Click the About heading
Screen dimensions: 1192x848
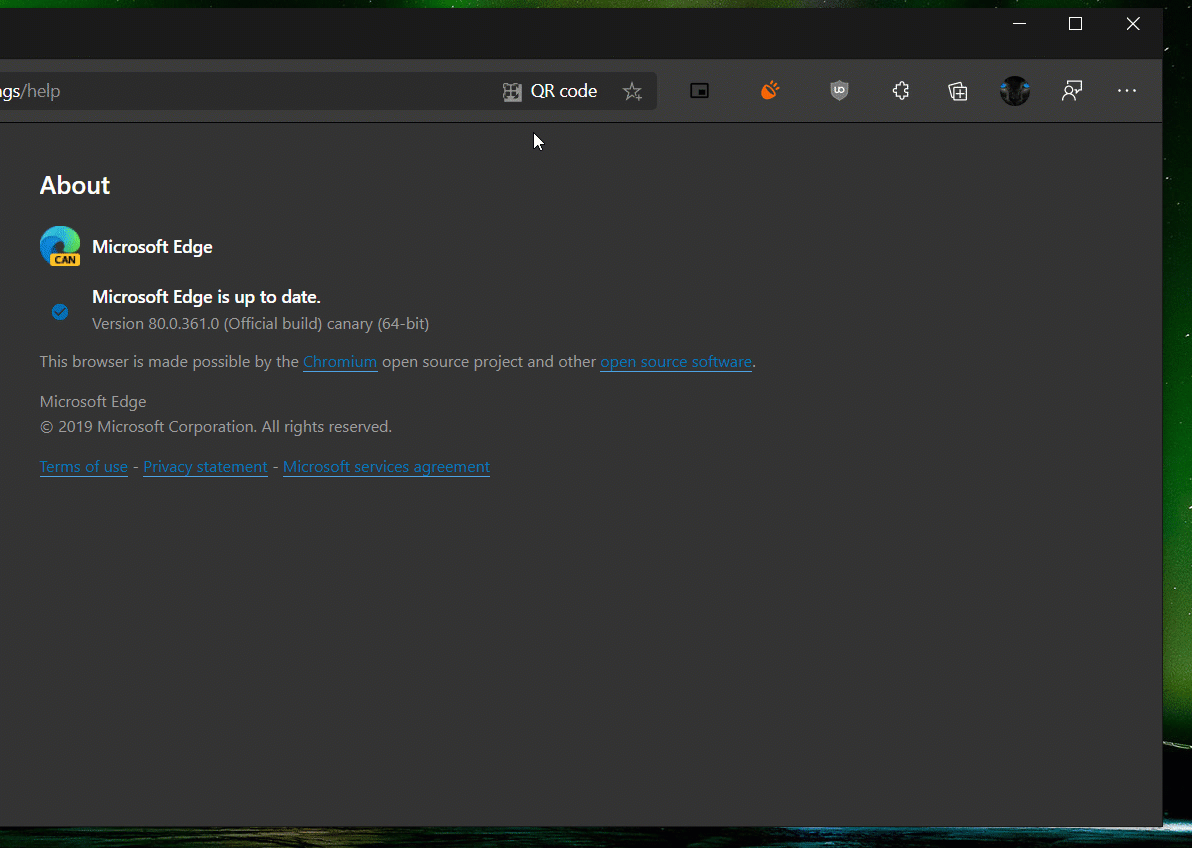coord(74,186)
